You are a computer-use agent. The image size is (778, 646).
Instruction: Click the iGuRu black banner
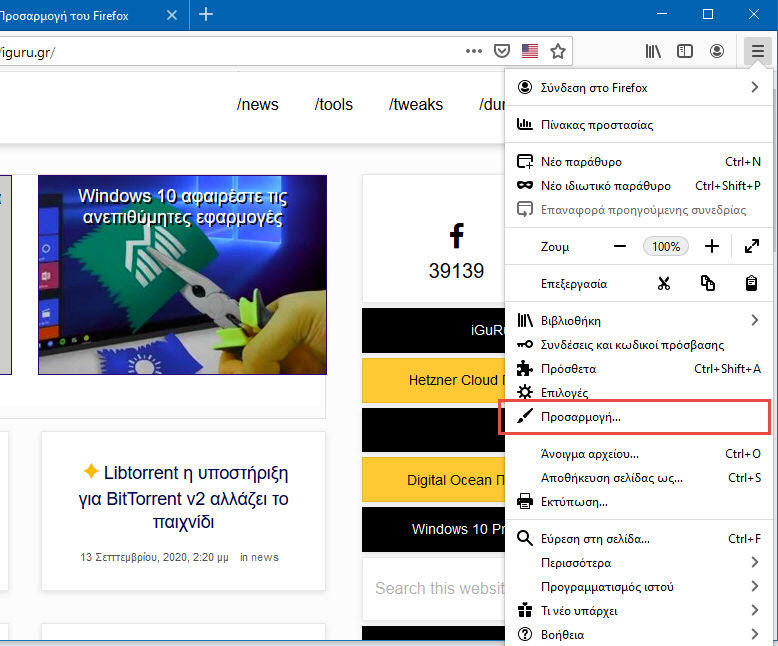coord(434,330)
